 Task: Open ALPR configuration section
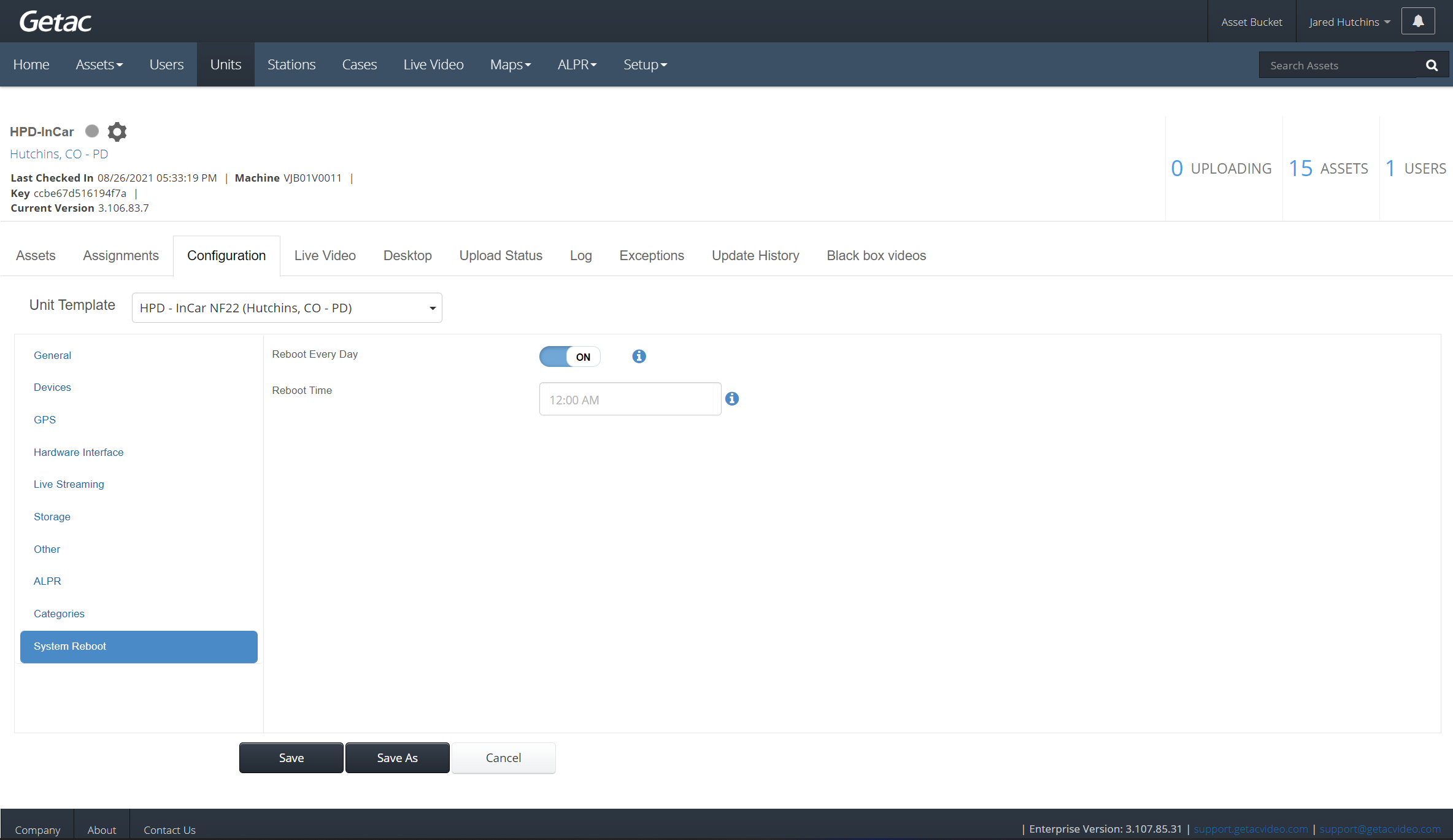tap(47, 581)
